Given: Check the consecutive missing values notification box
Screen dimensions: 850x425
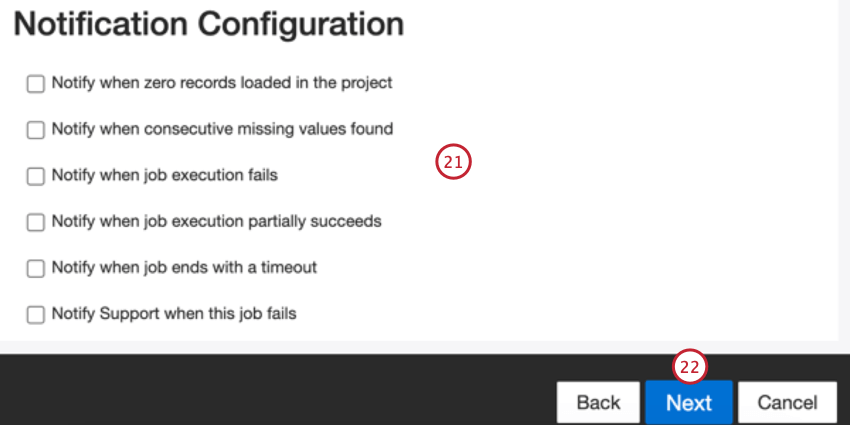Looking at the screenshot, I should 36,130.
